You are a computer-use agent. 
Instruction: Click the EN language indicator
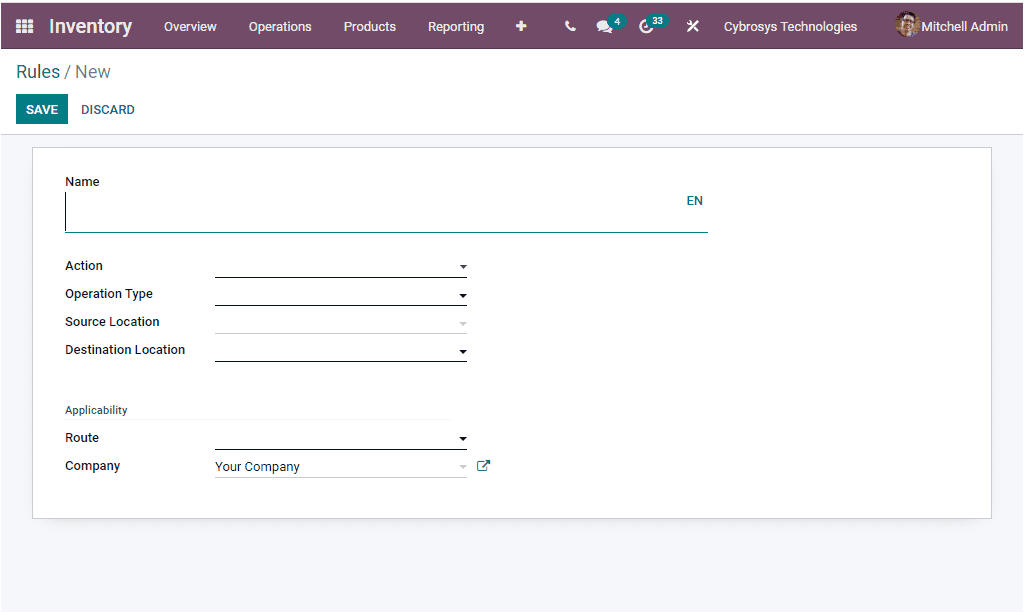(x=694, y=200)
